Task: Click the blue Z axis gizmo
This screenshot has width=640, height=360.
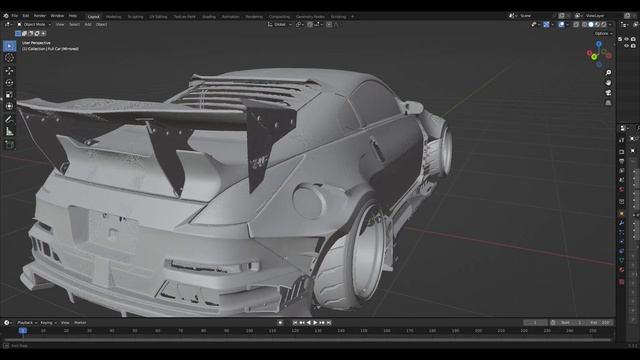Action: [x=598, y=44]
